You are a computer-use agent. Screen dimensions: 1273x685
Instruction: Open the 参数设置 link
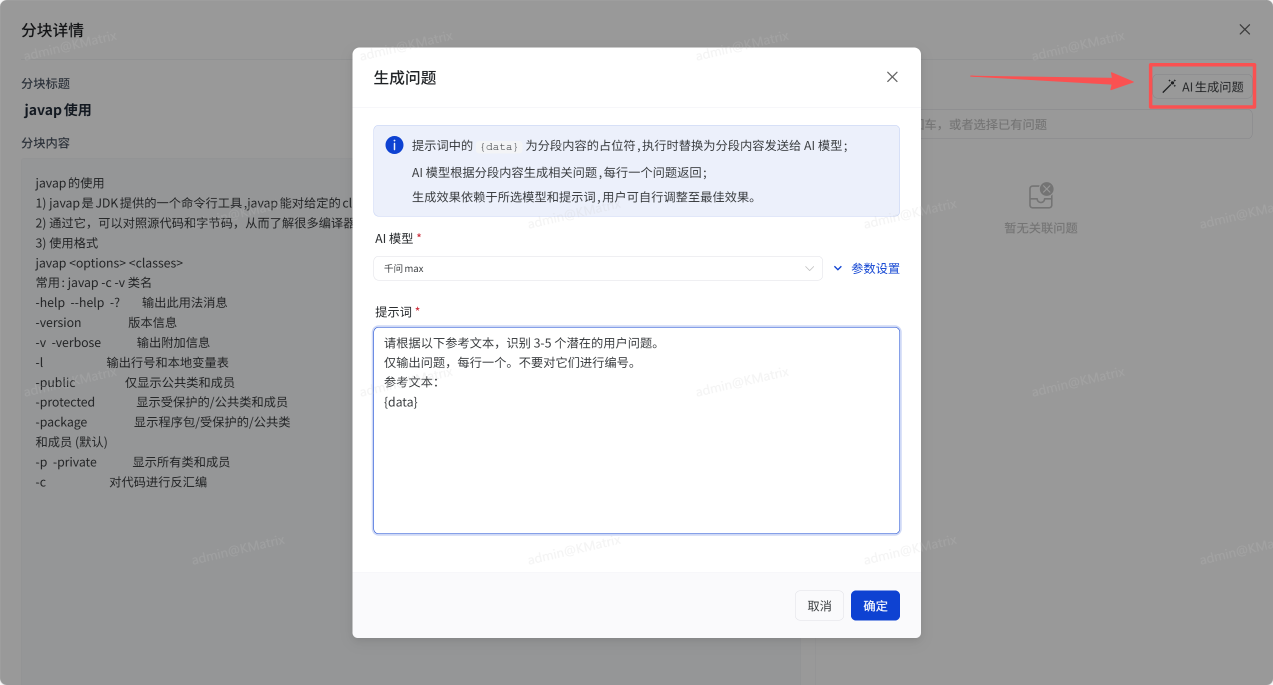875,268
